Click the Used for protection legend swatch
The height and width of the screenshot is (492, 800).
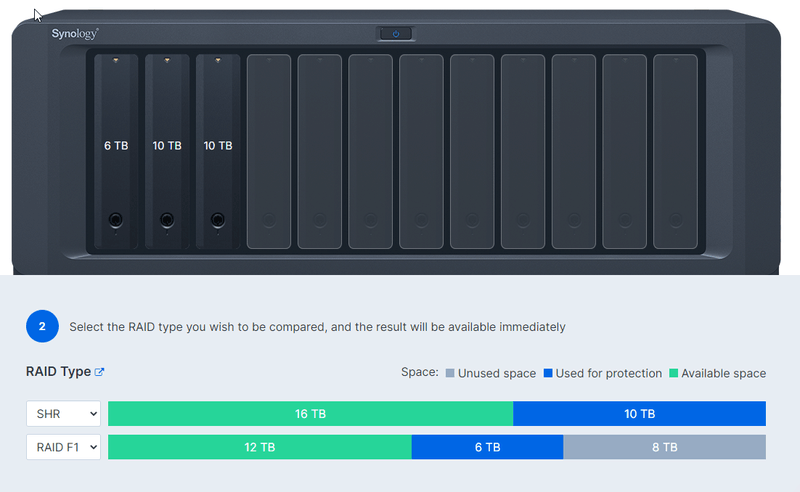(x=548, y=373)
